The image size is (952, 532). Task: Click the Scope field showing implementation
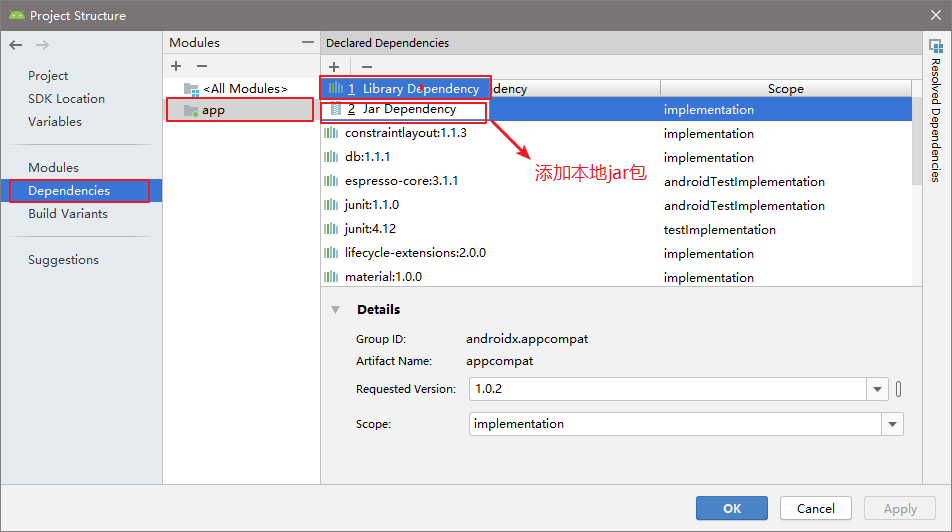[675, 425]
